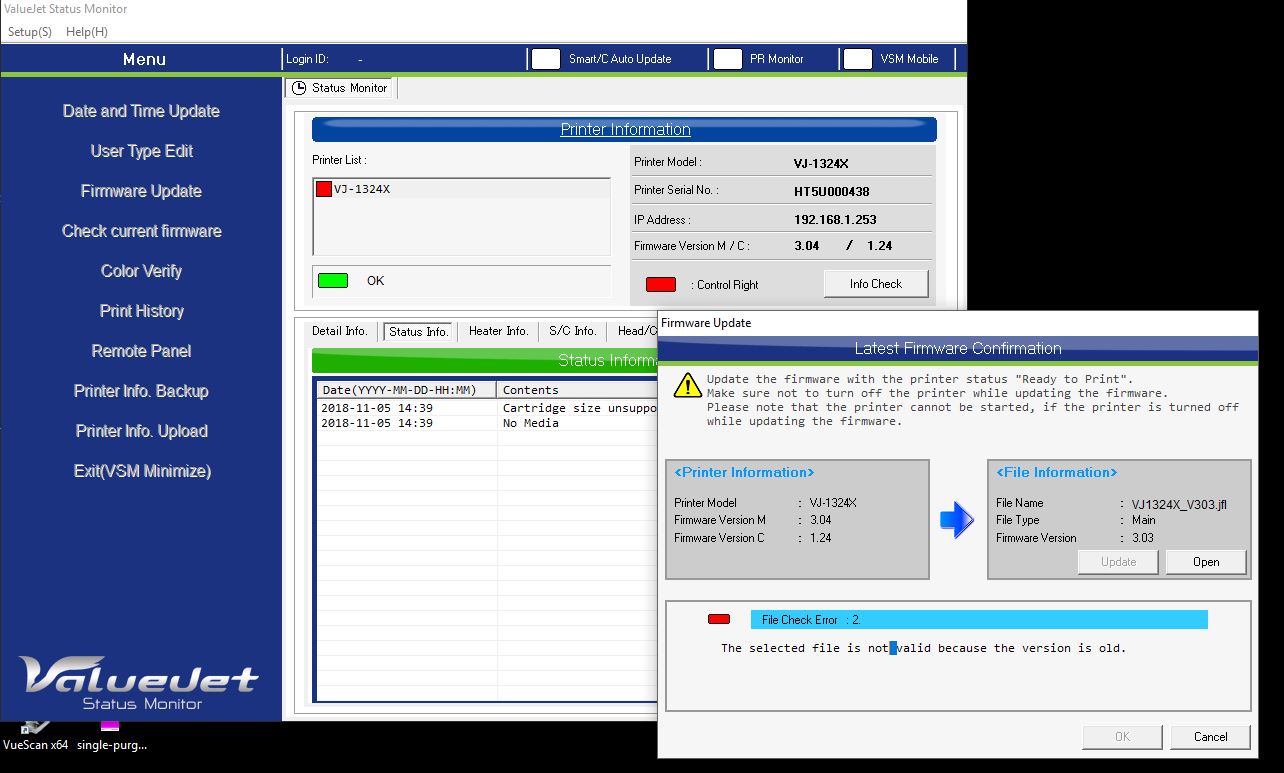
Task: Click the Date column header
Action: [x=407, y=390]
